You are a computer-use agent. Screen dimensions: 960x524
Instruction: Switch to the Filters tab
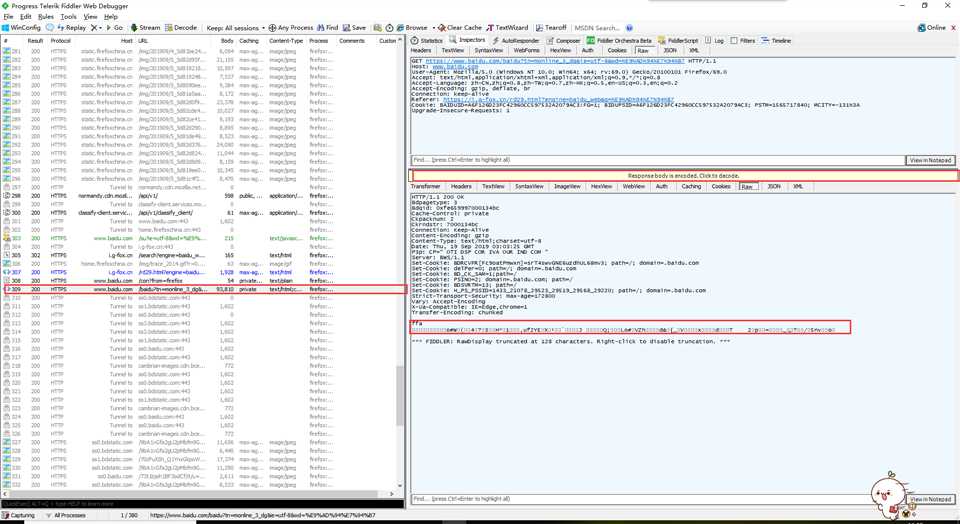click(743, 40)
